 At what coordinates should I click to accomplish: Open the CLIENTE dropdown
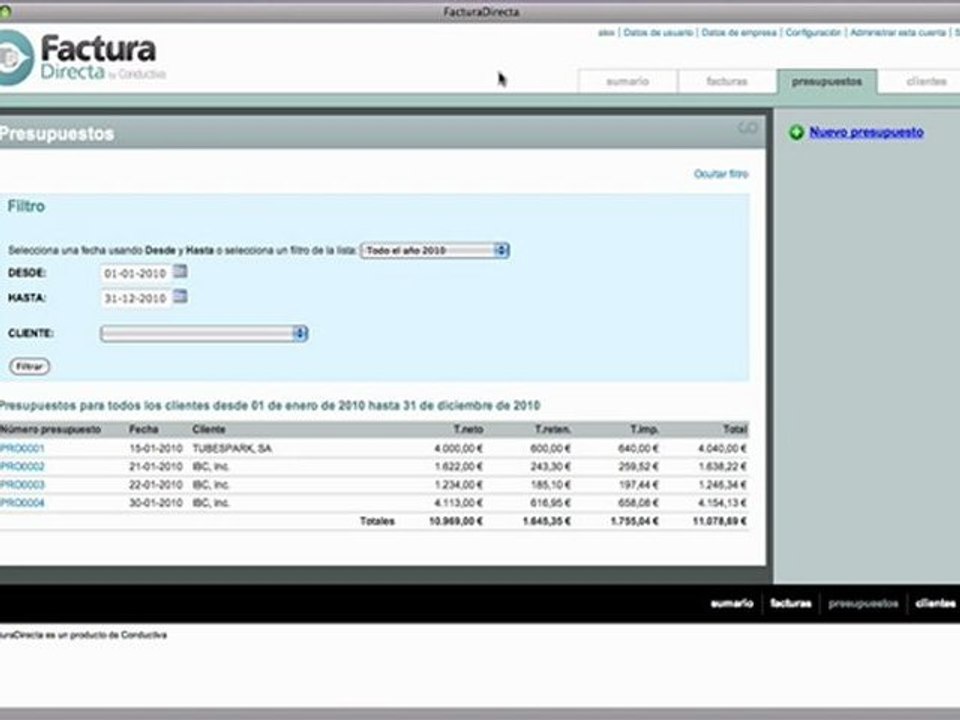click(x=204, y=334)
